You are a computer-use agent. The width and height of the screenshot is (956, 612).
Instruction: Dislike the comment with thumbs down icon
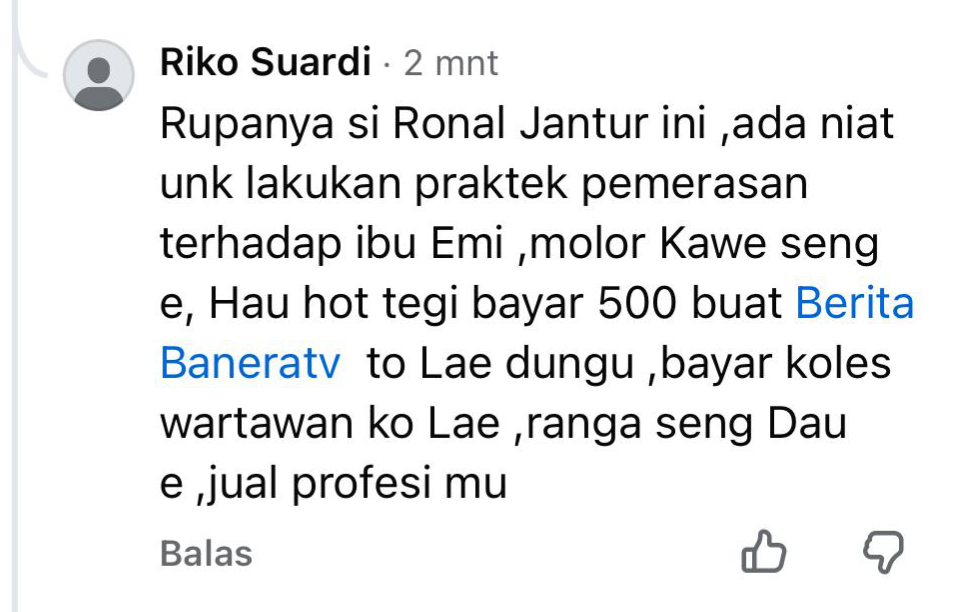(x=883, y=552)
